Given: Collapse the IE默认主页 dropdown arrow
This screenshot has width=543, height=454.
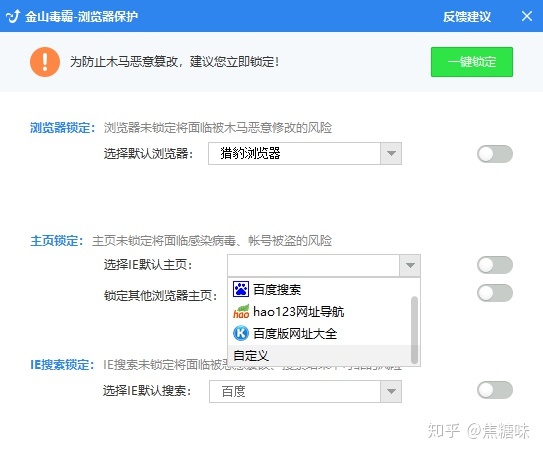Looking at the screenshot, I should point(410,265).
